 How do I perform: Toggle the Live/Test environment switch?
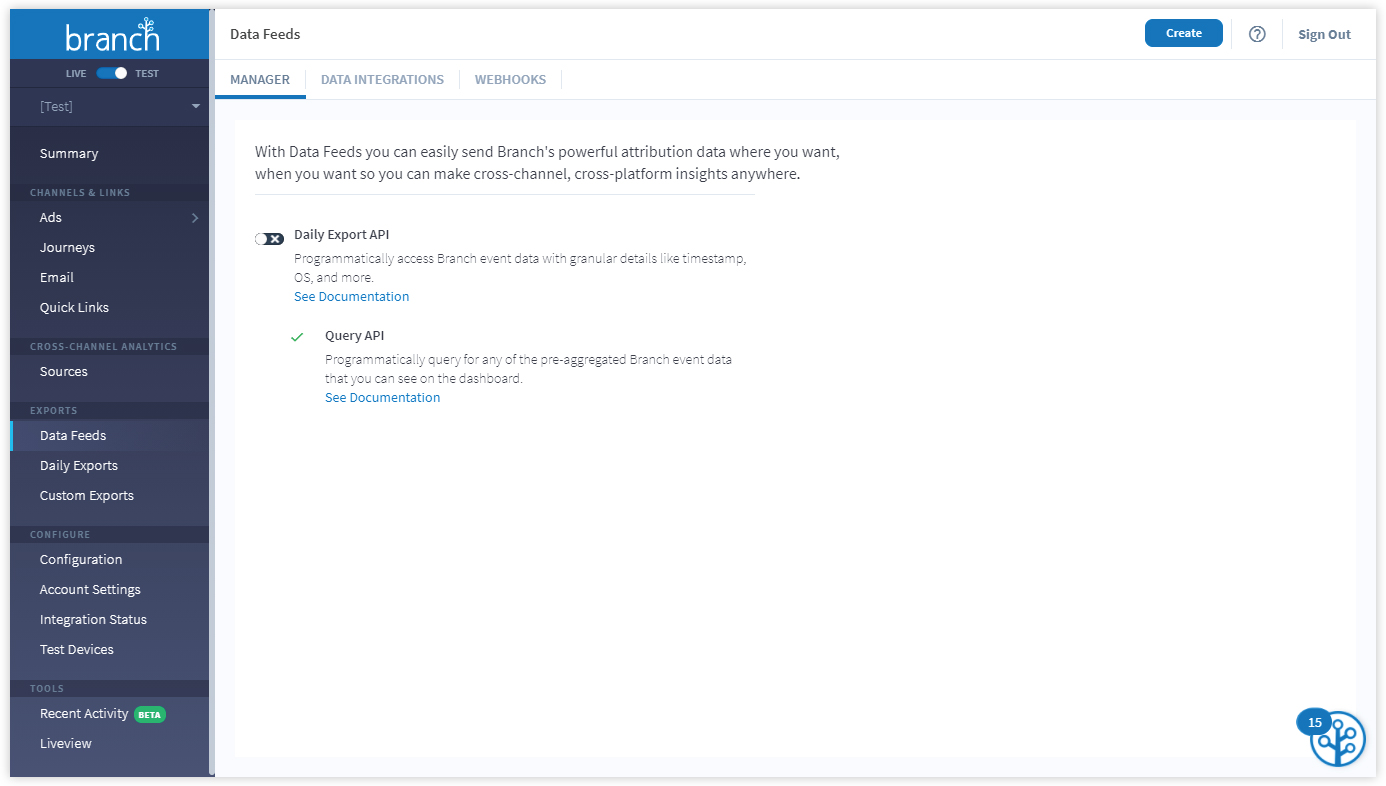112,73
